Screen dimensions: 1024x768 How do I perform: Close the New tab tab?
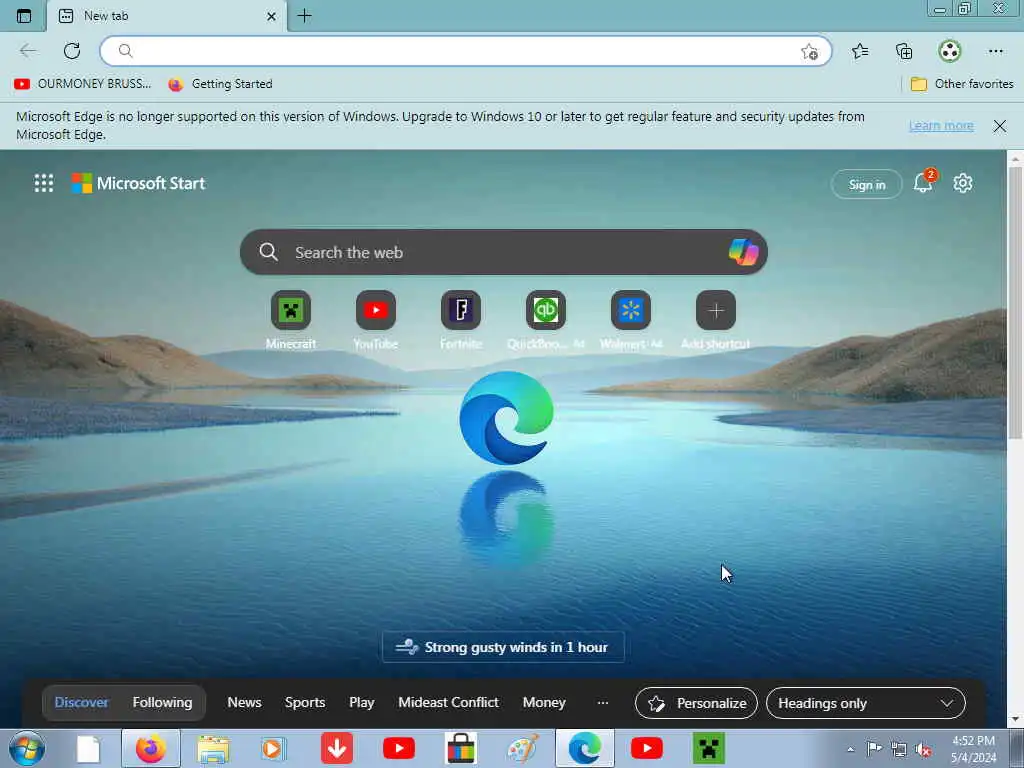272,16
